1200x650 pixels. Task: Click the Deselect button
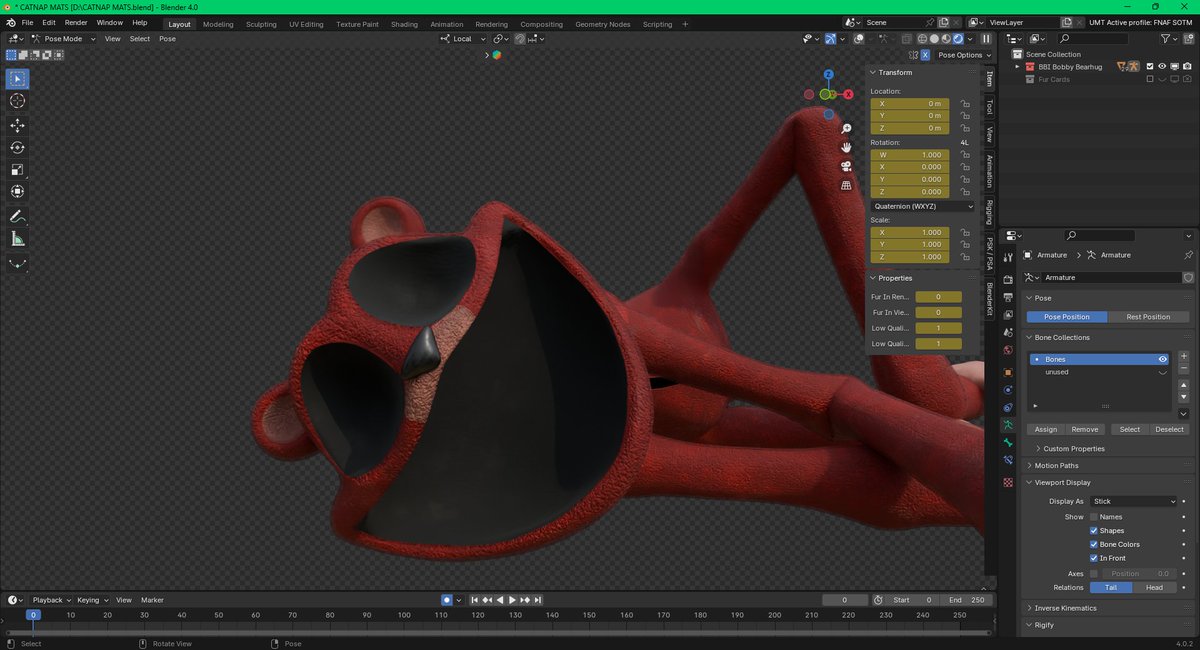[1169, 429]
